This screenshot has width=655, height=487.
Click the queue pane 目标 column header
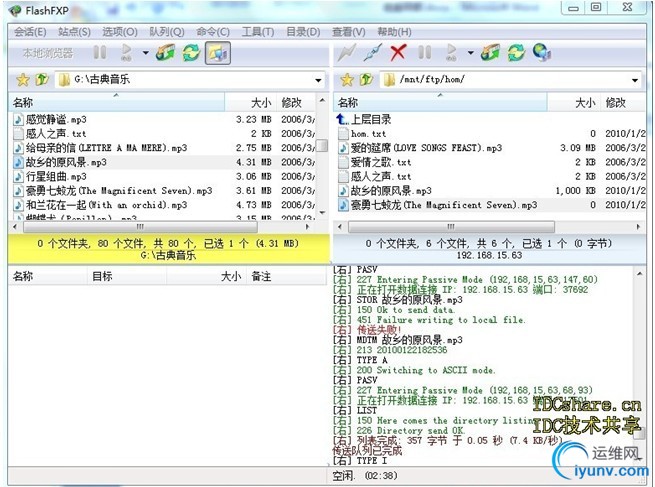(127, 276)
